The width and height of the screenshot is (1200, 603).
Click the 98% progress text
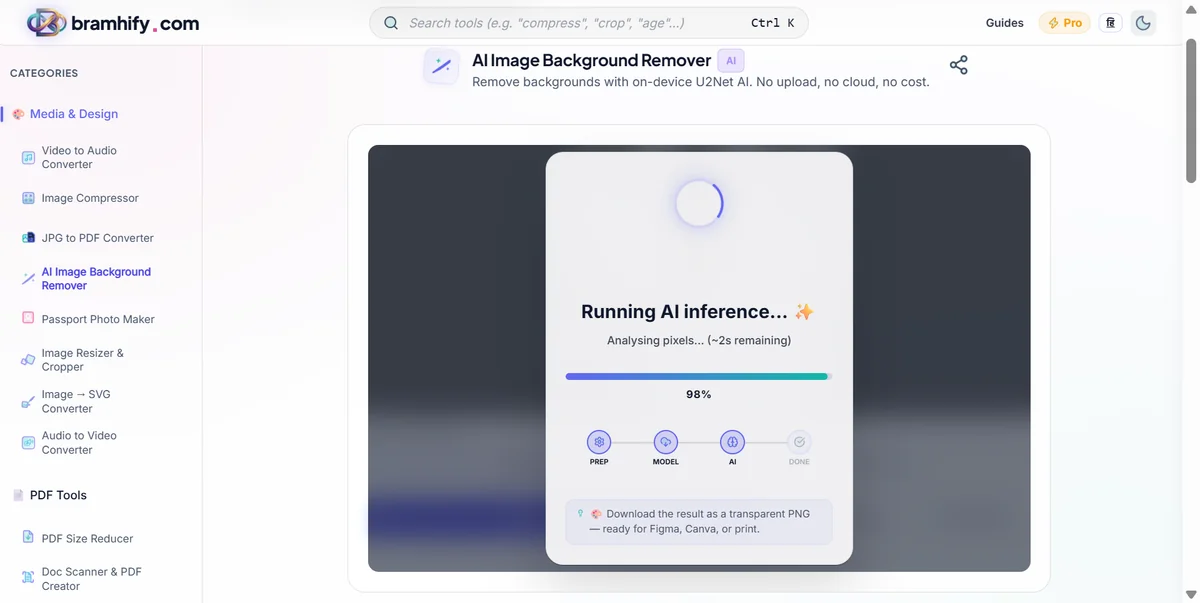click(x=699, y=395)
